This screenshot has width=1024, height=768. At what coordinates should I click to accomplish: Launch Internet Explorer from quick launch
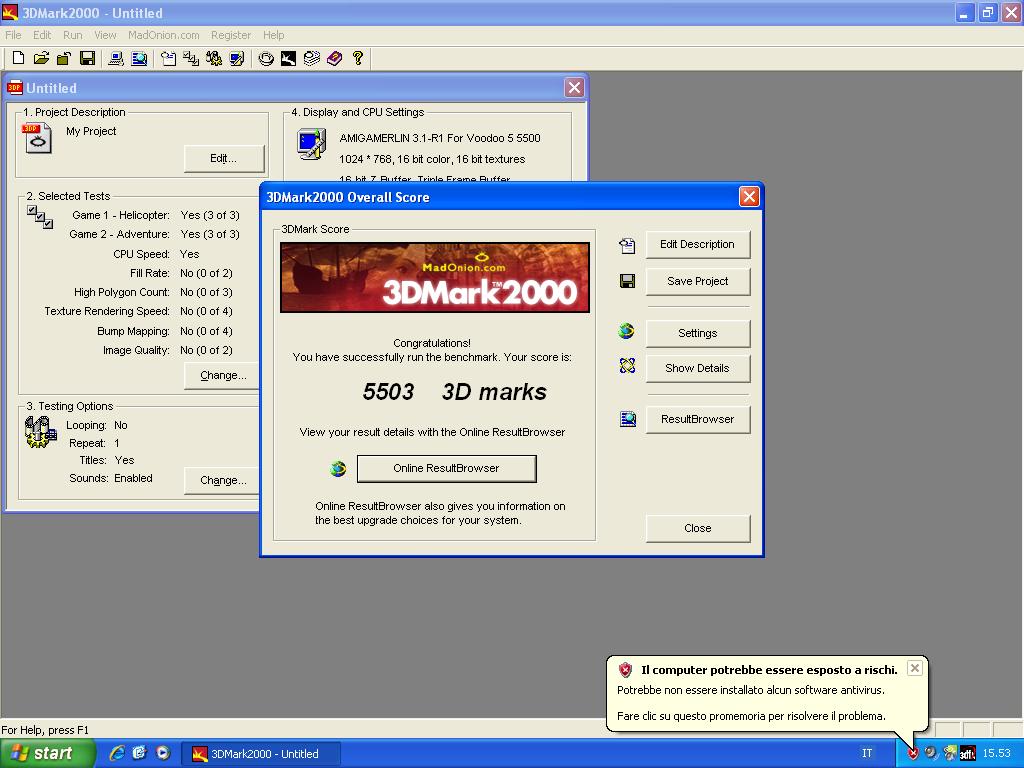118,753
